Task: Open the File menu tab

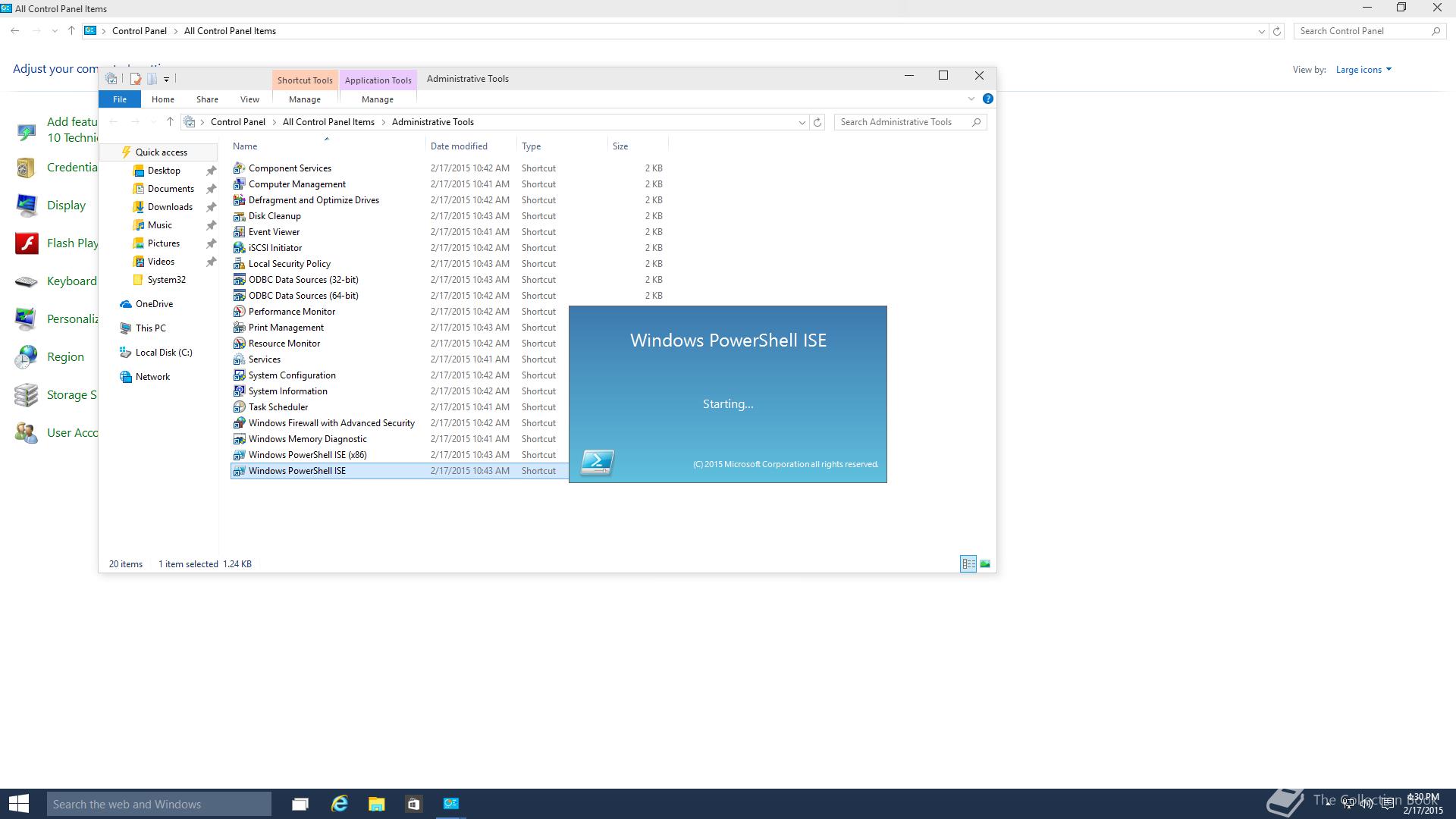Action: pos(120,99)
